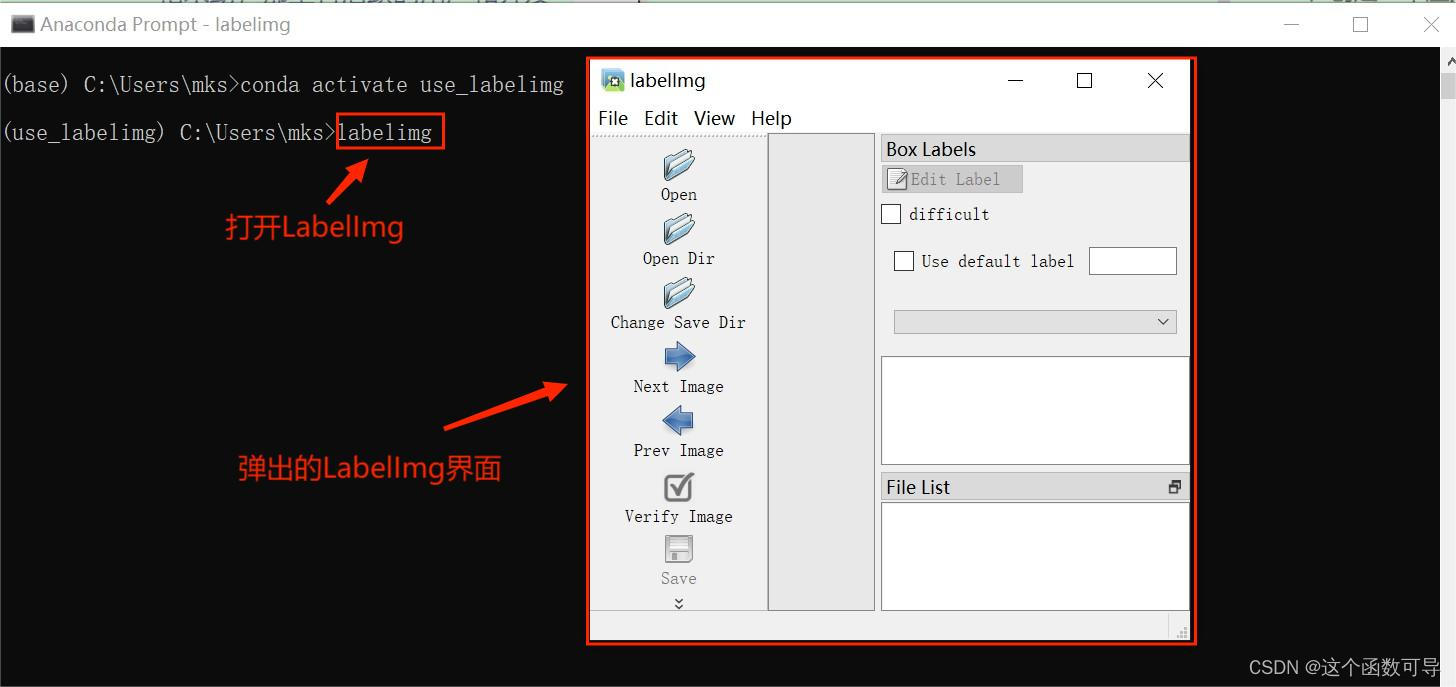Open the Edit menu in labelImg
Image resolution: width=1456 pixels, height=687 pixels.
click(x=661, y=118)
